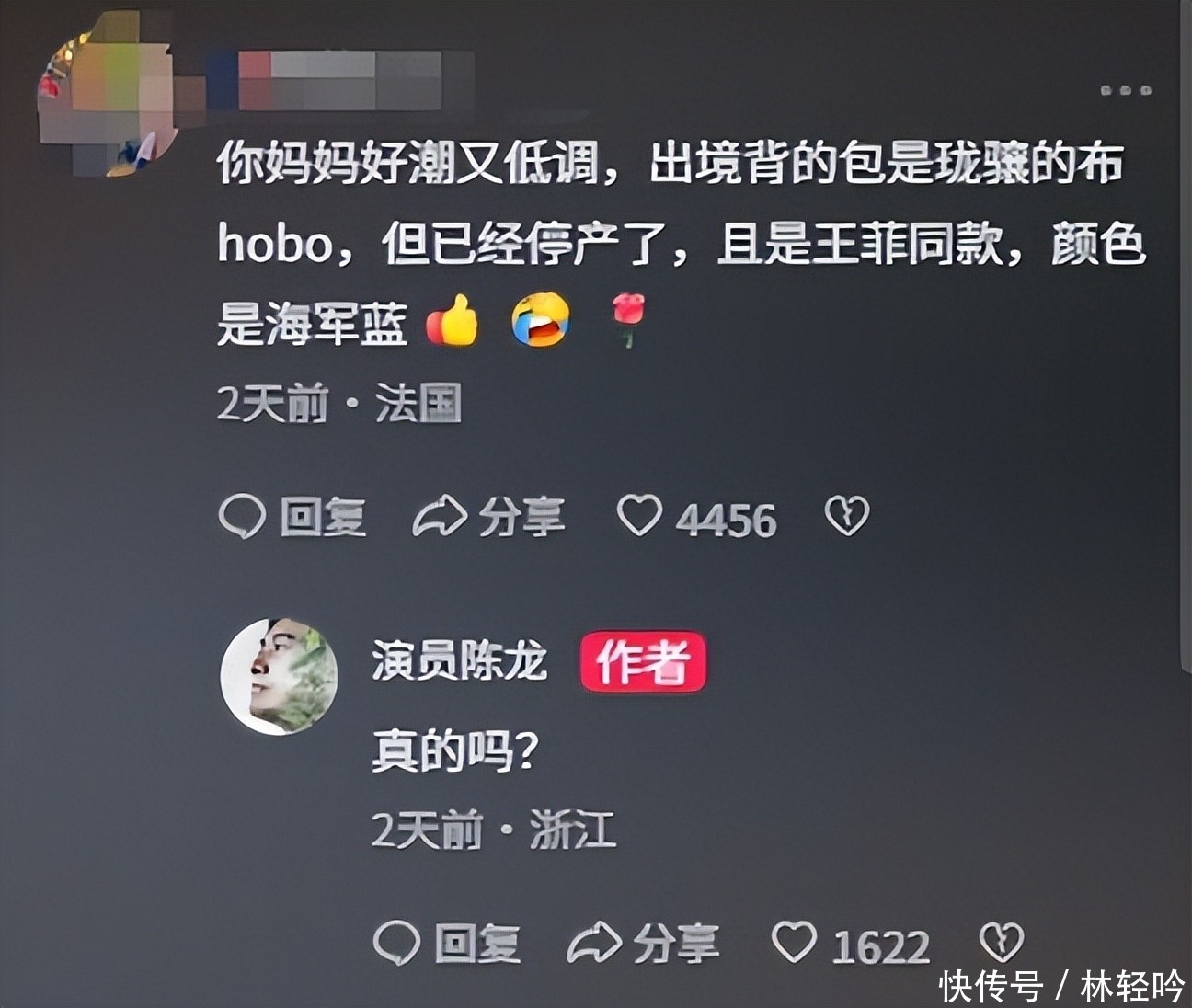1192x1008 pixels.
Task: Click the 分享 label under top comment
Action: pos(521,517)
